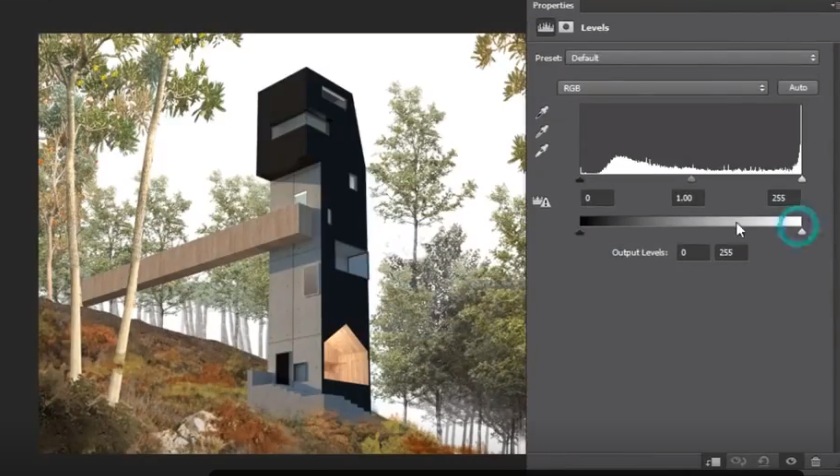840x476 pixels.
Task: View previous state icon
Action: click(x=738, y=461)
